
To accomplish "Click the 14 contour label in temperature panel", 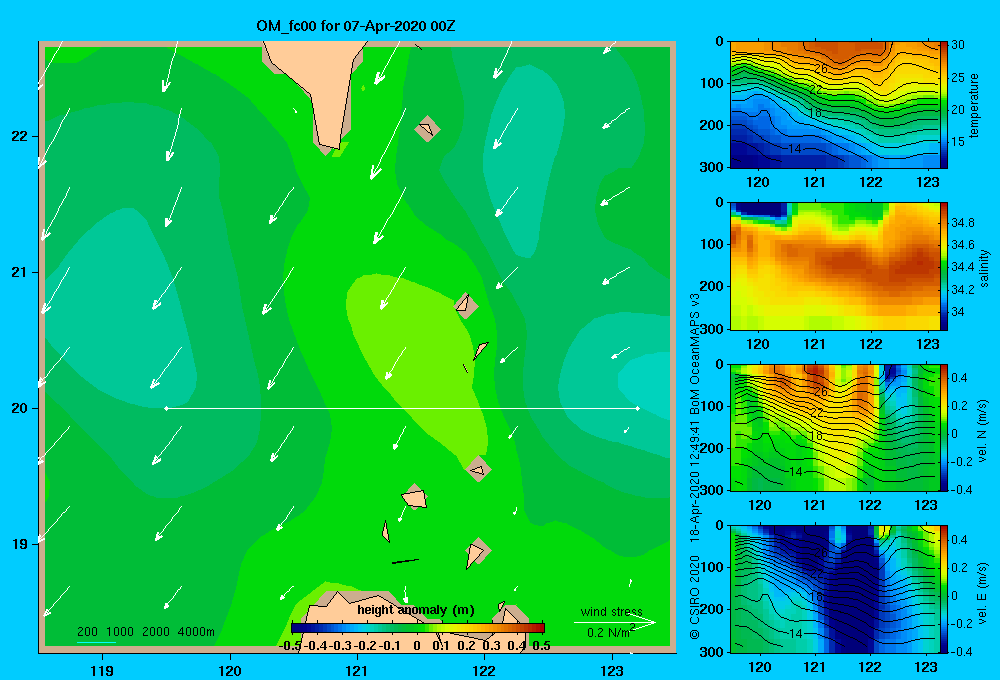I will pos(795,149).
